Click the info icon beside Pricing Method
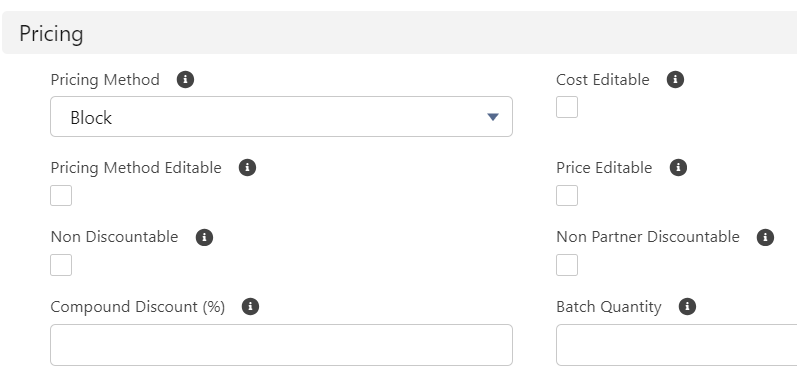This screenshot has height=385, width=797. pos(186,80)
